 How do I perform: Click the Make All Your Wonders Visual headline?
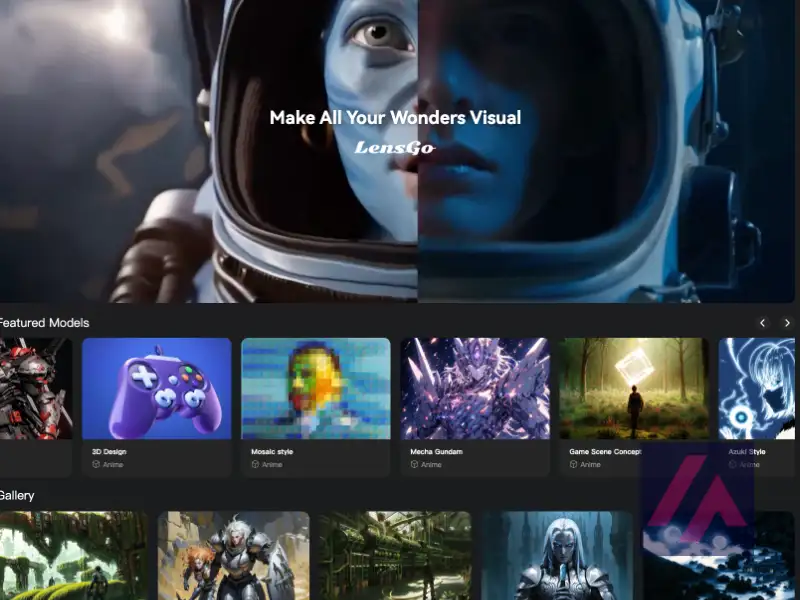point(395,118)
